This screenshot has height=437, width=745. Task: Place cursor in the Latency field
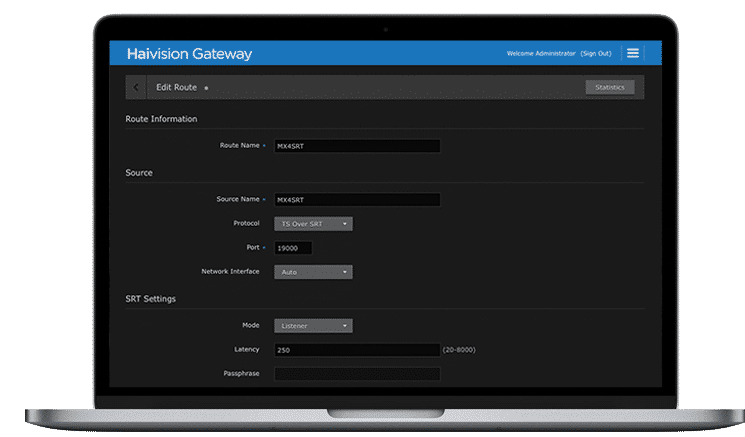click(x=357, y=350)
